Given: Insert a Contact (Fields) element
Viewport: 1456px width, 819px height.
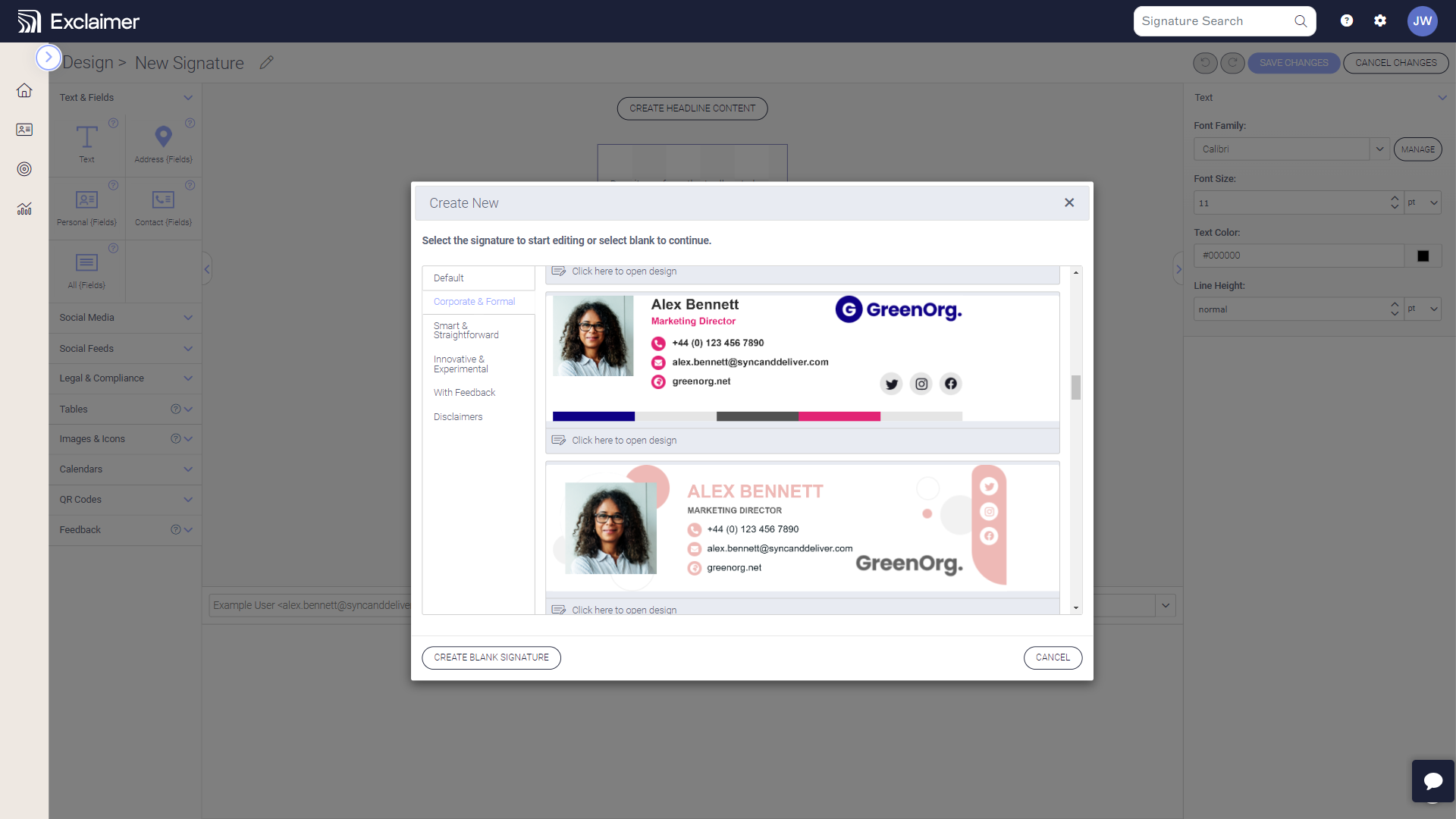Looking at the screenshot, I should coord(163,206).
